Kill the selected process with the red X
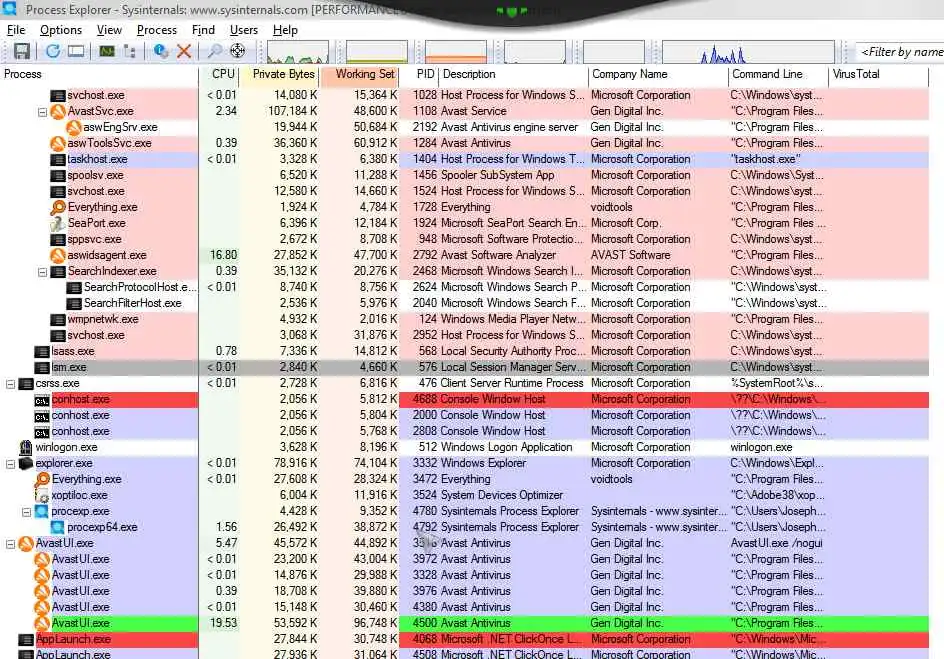The image size is (944, 659). click(x=184, y=51)
